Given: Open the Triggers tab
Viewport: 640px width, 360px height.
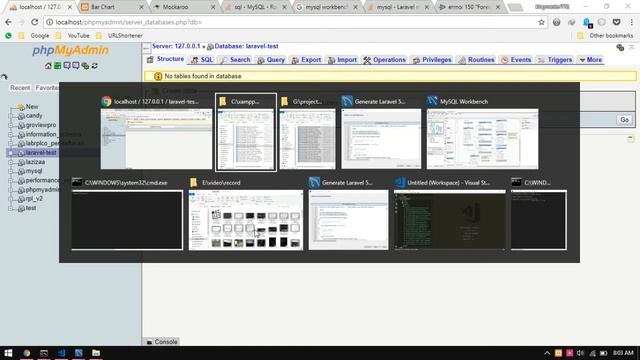Looking at the screenshot, I should coord(555,60).
